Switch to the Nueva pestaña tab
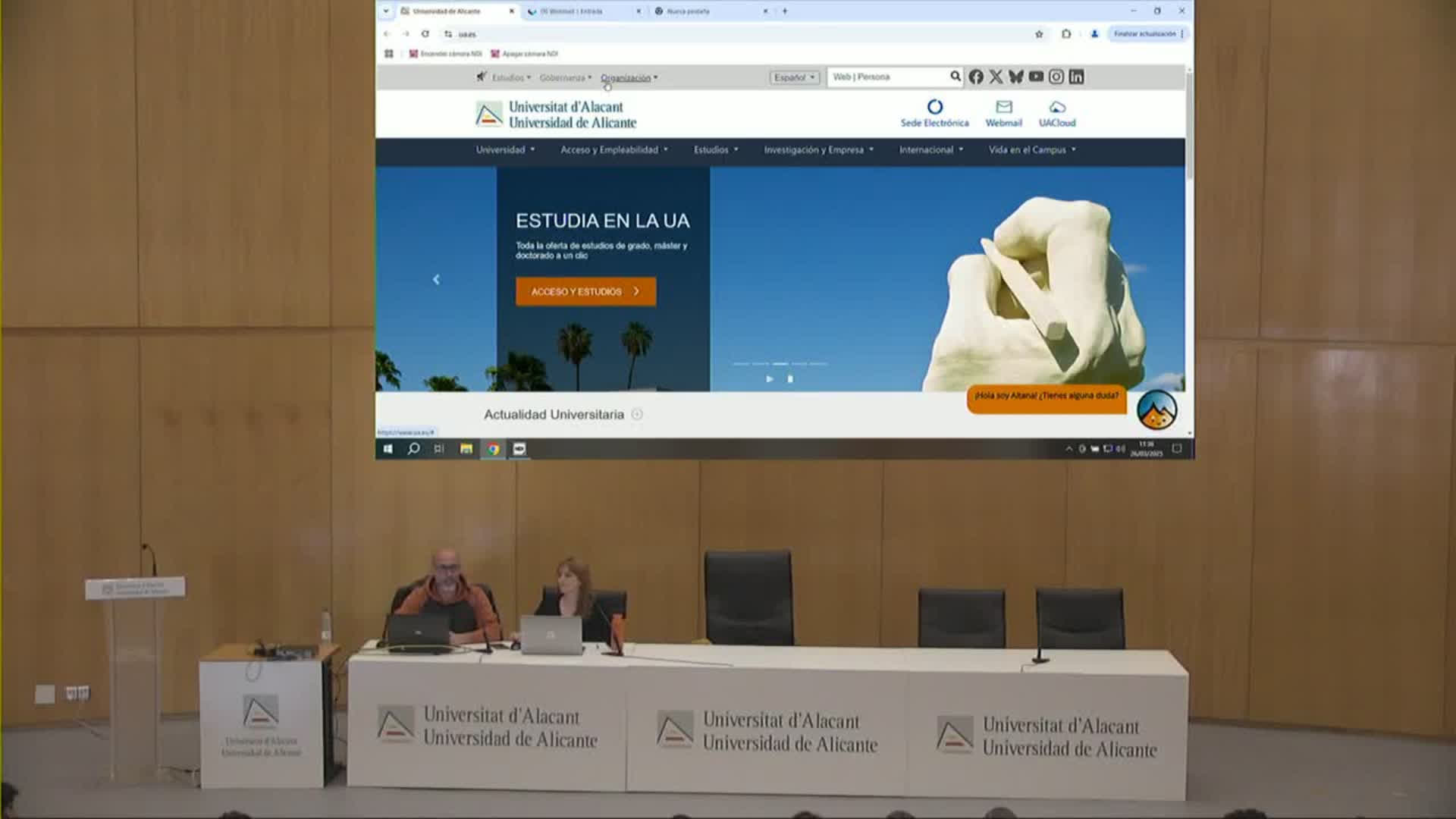The image size is (1456, 819). pyautogui.click(x=711, y=11)
